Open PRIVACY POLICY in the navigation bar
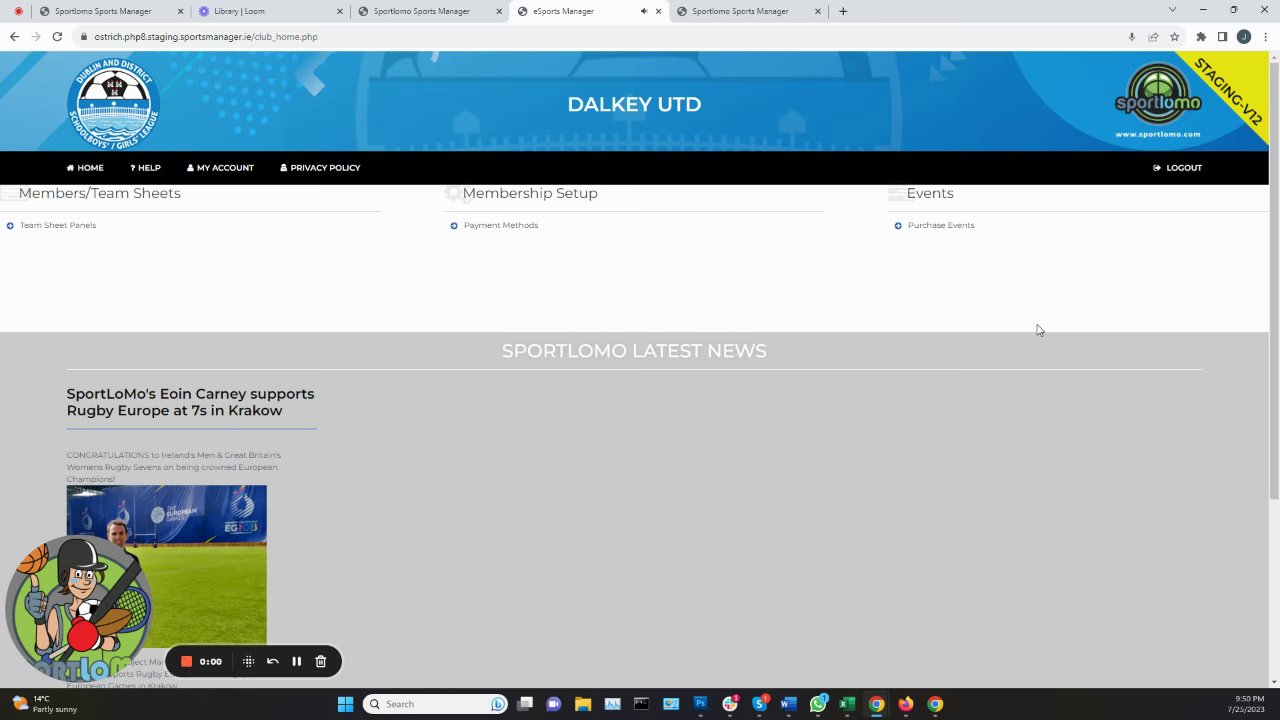 (320, 168)
